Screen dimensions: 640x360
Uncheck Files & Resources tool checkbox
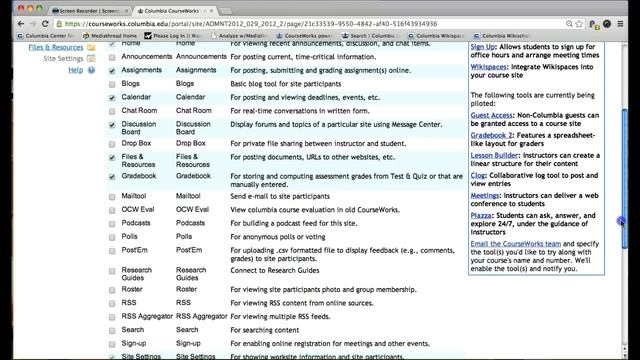(x=112, y=158)
